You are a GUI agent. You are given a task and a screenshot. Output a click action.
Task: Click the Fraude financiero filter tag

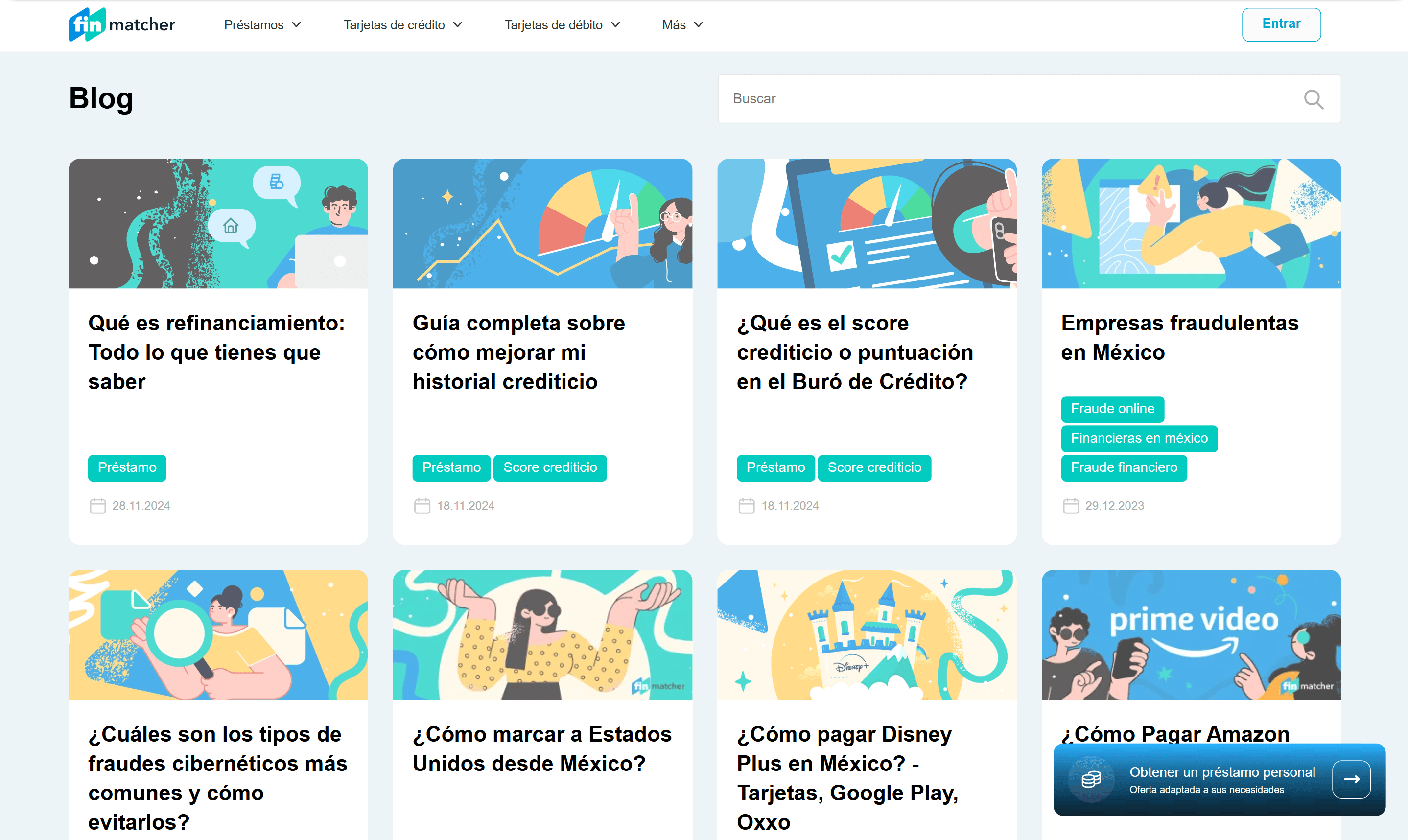1124,467
